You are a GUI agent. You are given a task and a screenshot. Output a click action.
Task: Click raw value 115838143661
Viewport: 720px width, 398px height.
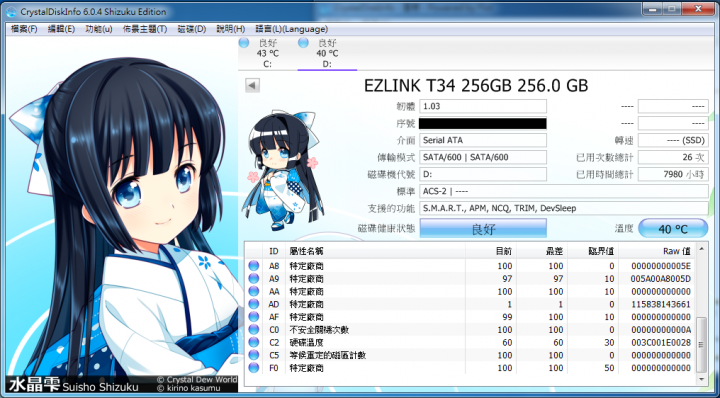point(661,304)
